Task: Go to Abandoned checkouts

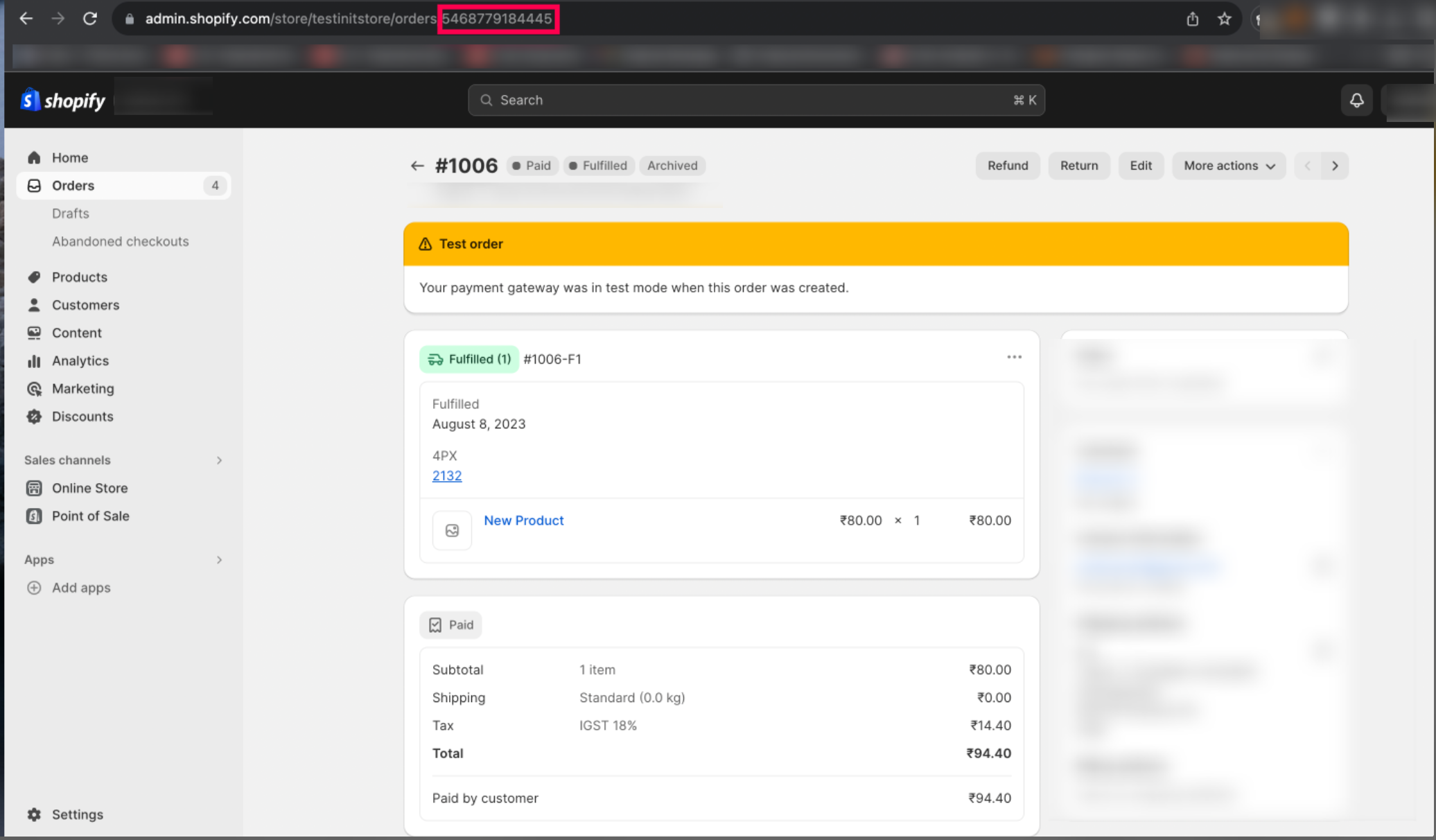Action: pyautogui.click(x=120, y=241)
